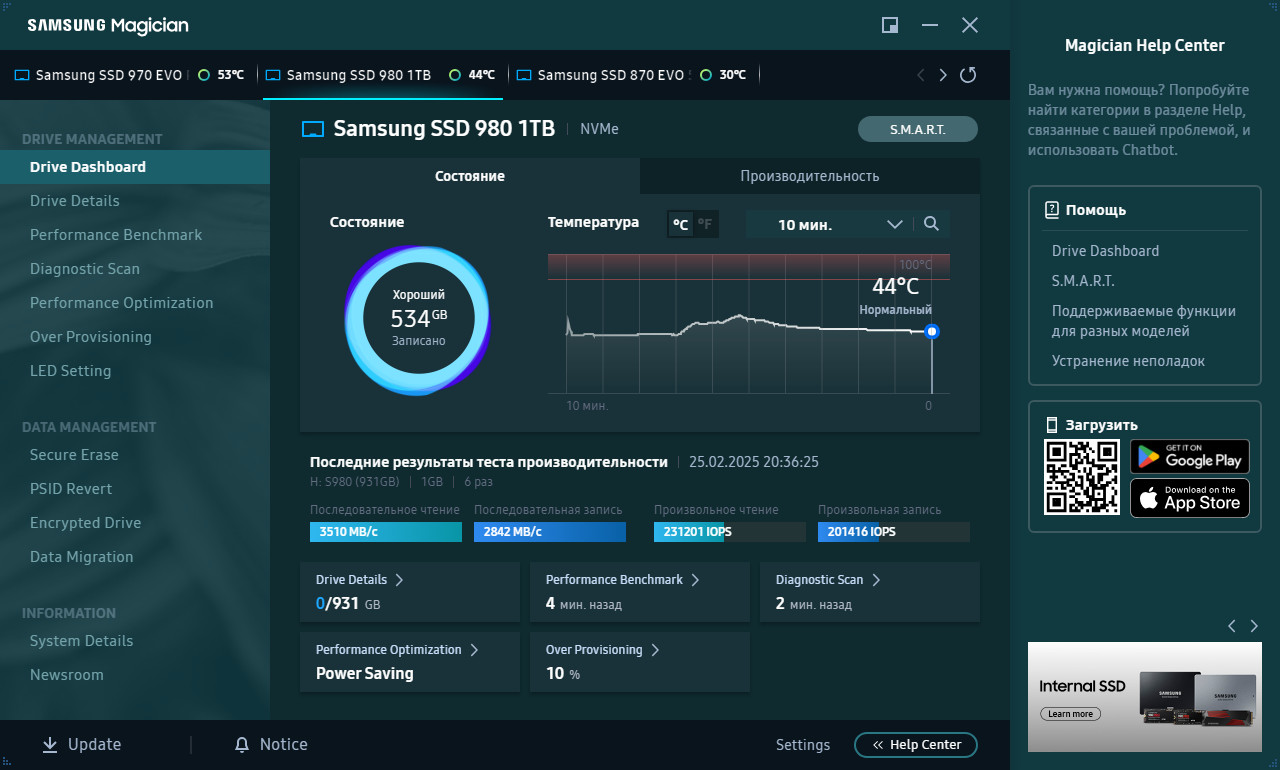
Task: Click the Последовательное чтение 3510 MB/c bar
Action: pyautogui.click(x=386, y=532)
